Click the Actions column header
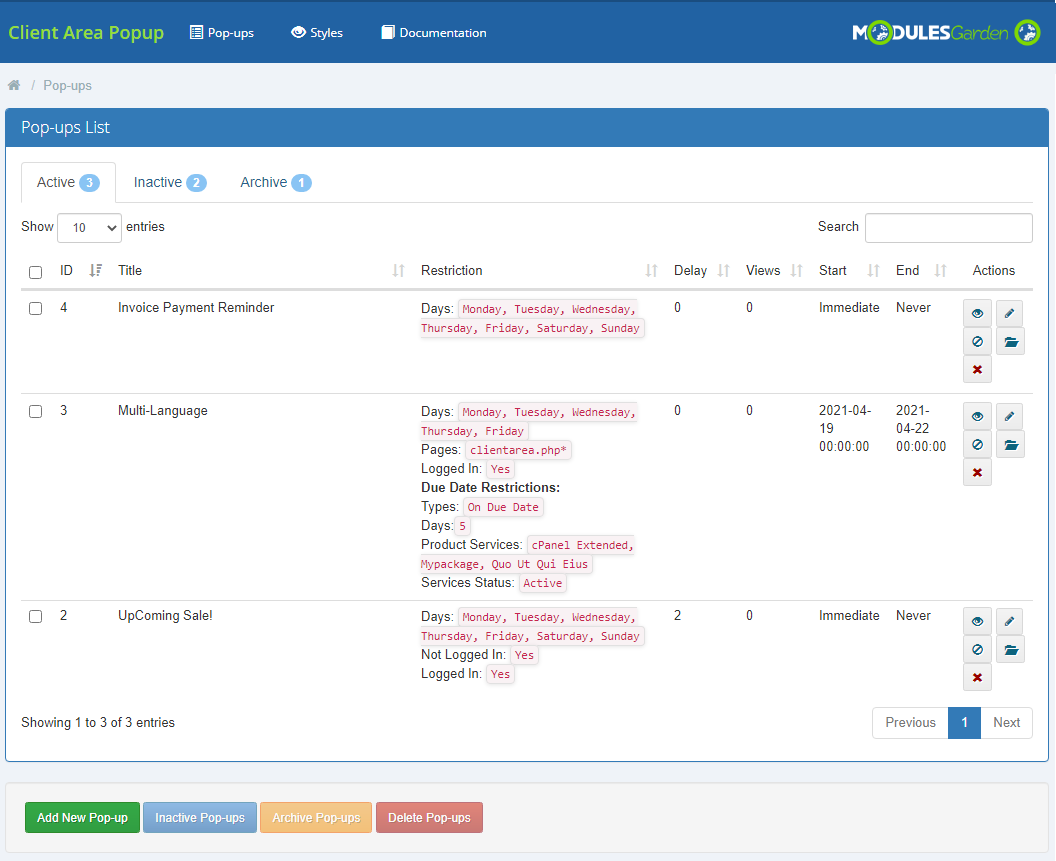This screenshot has width=1056, height=861. (x=993, y=270)
